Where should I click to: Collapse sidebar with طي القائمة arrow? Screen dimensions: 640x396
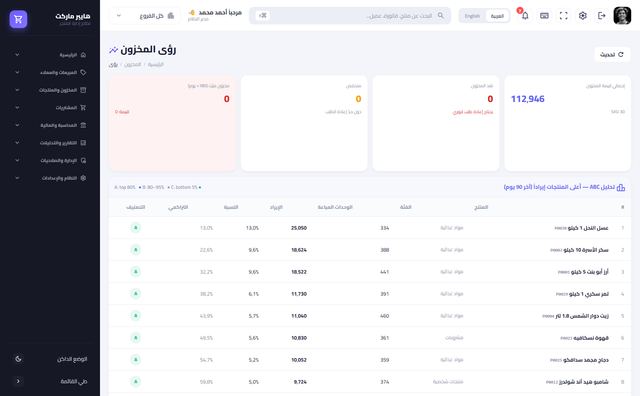[x=18, y=381]
